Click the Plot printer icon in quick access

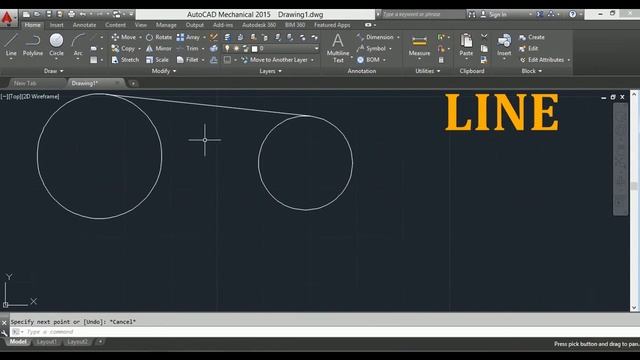71,14
